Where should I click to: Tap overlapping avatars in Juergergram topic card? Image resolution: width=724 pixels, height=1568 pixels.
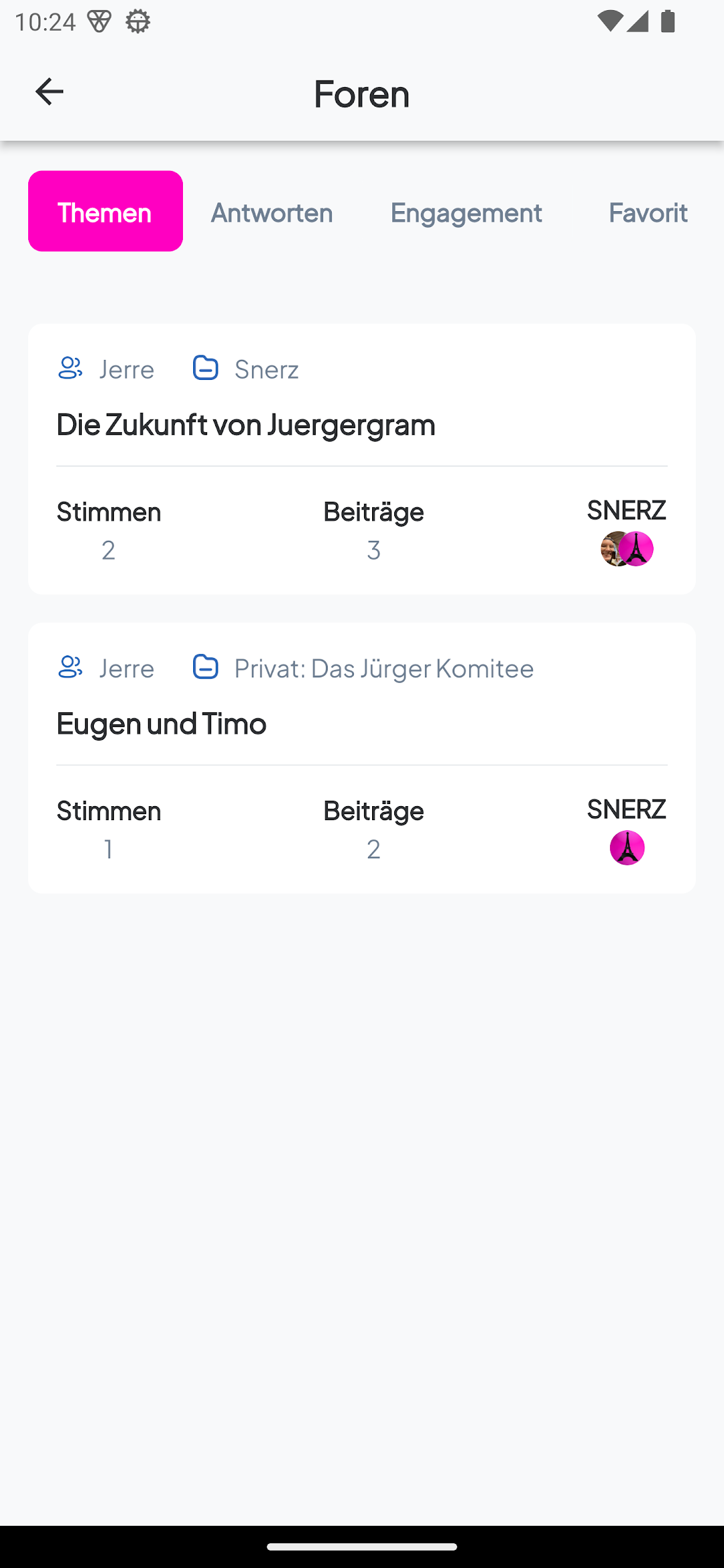click(627, 549)
